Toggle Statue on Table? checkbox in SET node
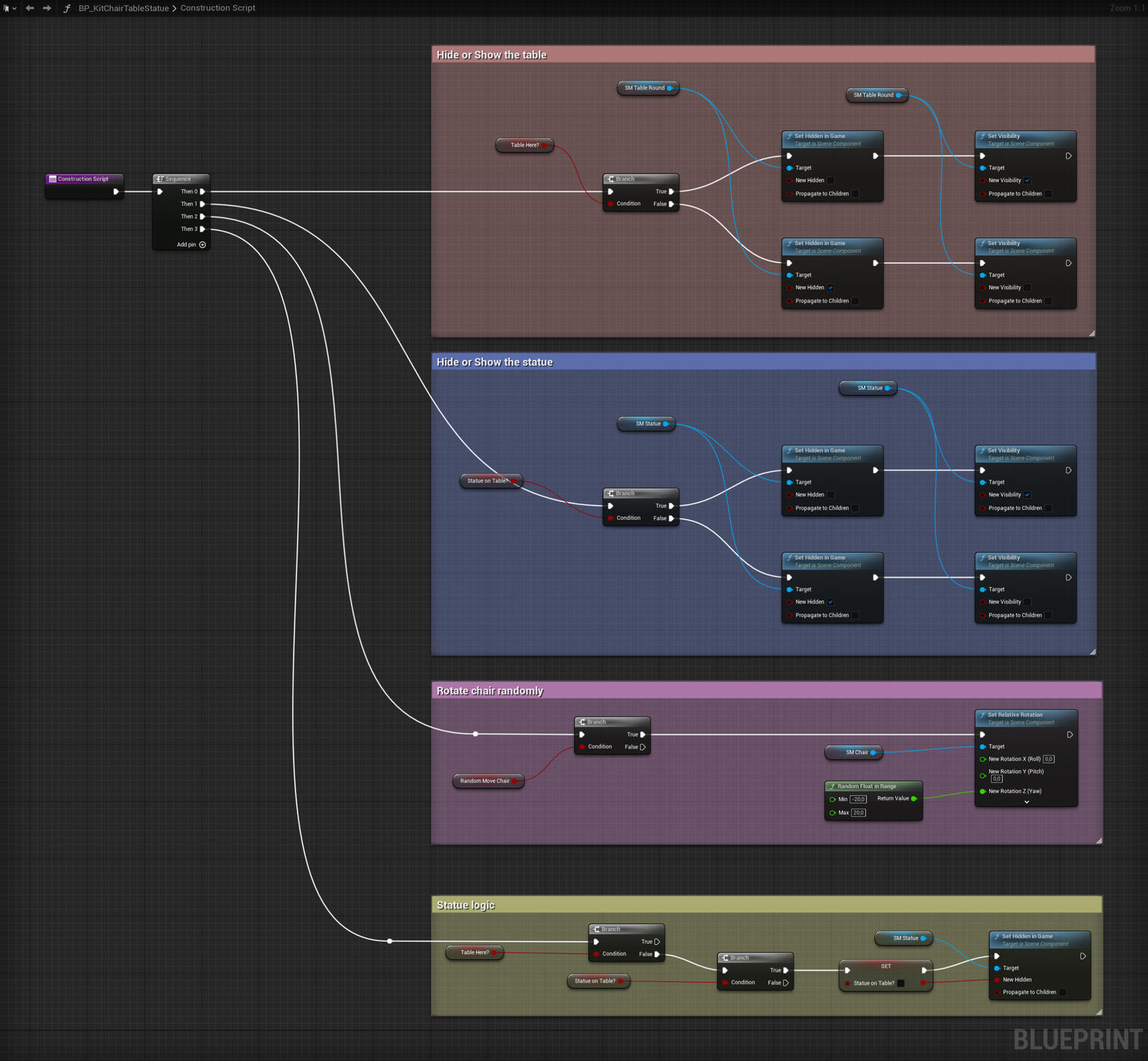1148x1061 pixels. [x=901, y=983]
